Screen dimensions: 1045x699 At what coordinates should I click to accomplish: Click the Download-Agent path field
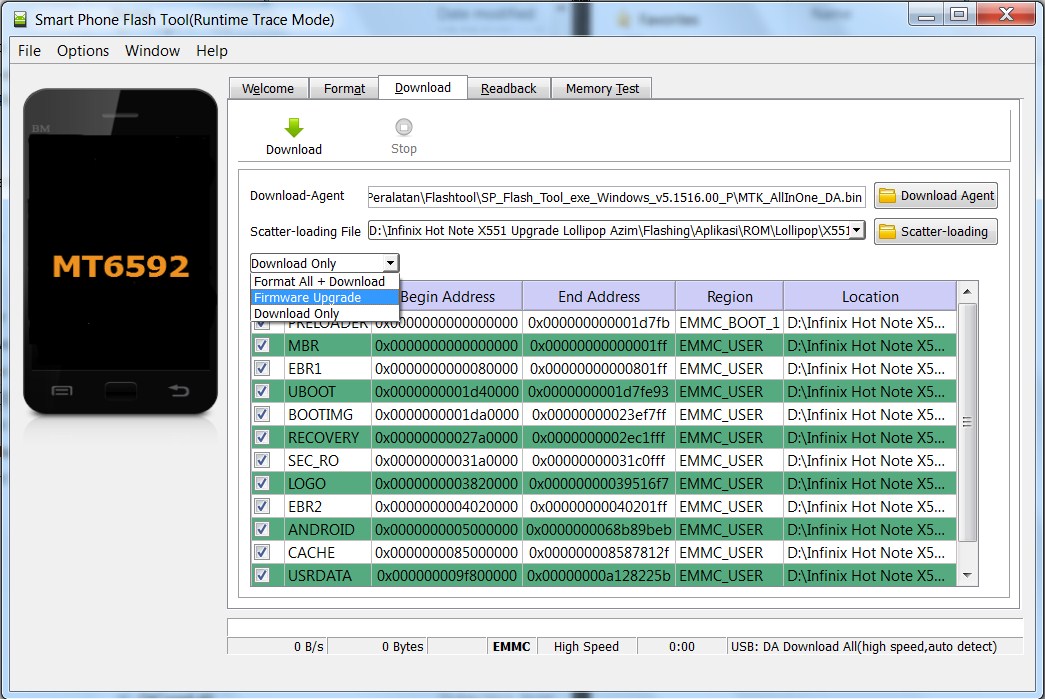tap(616, 197)
